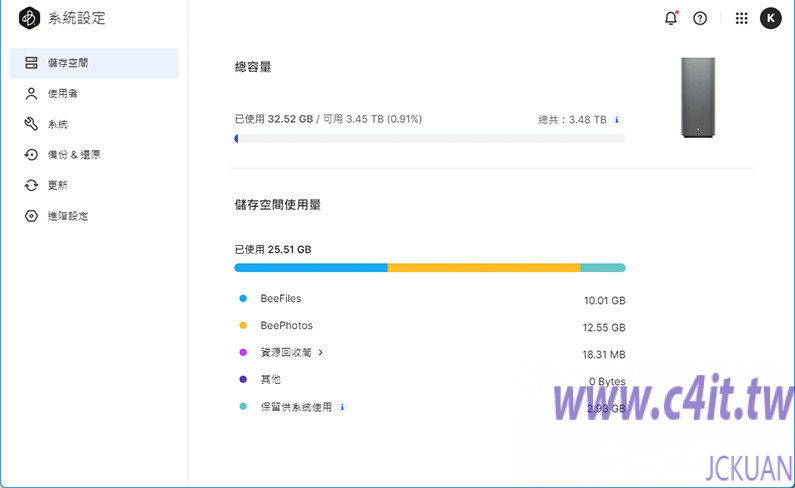Click the info icon beside 保留供系統使用
795x488 pixels.
coord(342,407)
